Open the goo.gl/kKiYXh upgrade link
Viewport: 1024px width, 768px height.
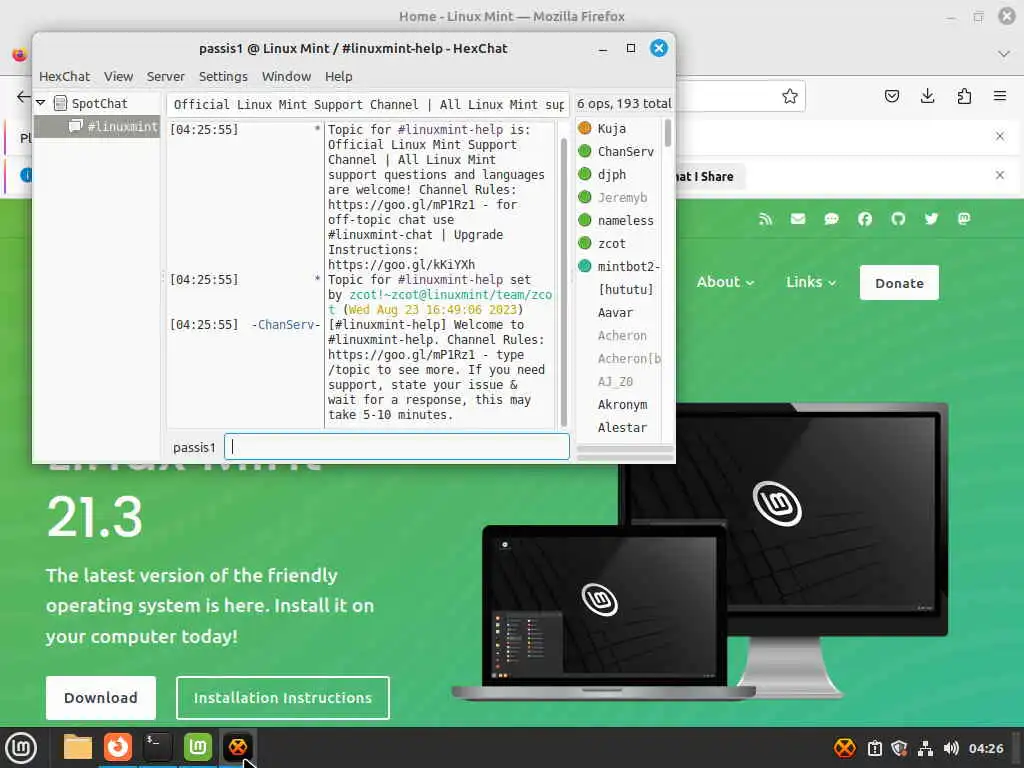pyautogui.click(x=401, y=264)
